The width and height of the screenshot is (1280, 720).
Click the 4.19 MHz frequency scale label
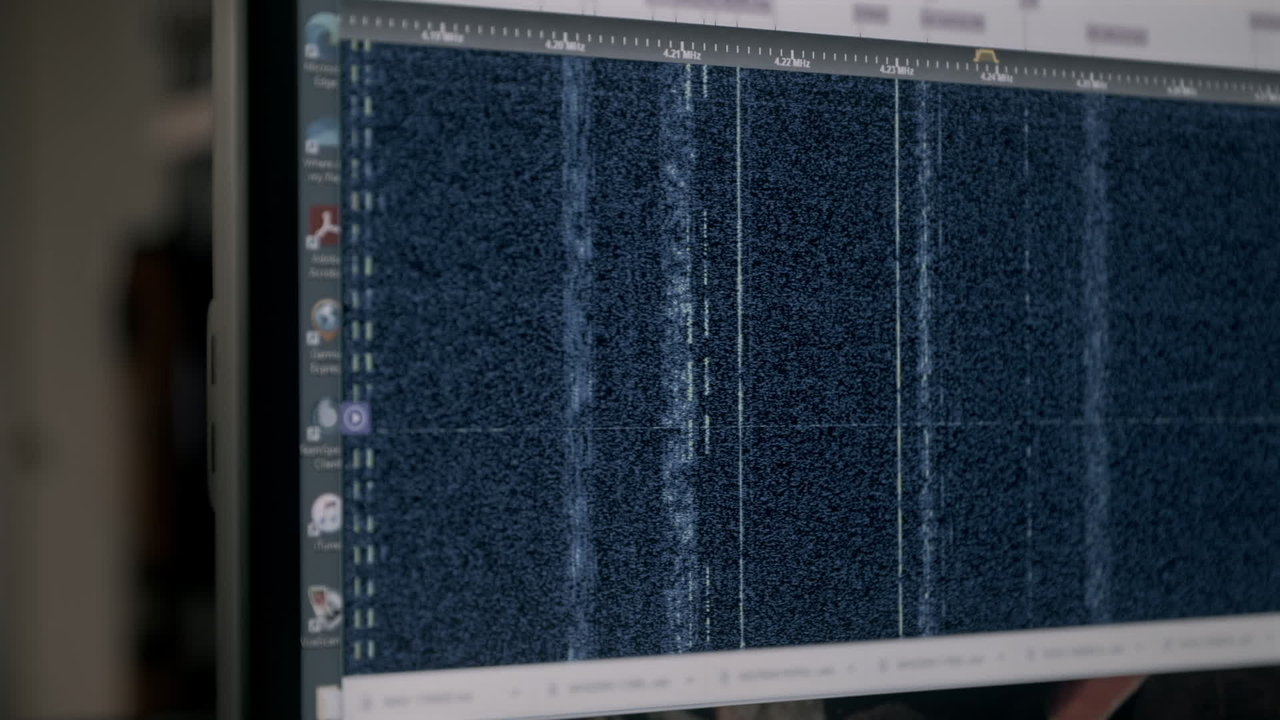(442, 37)
